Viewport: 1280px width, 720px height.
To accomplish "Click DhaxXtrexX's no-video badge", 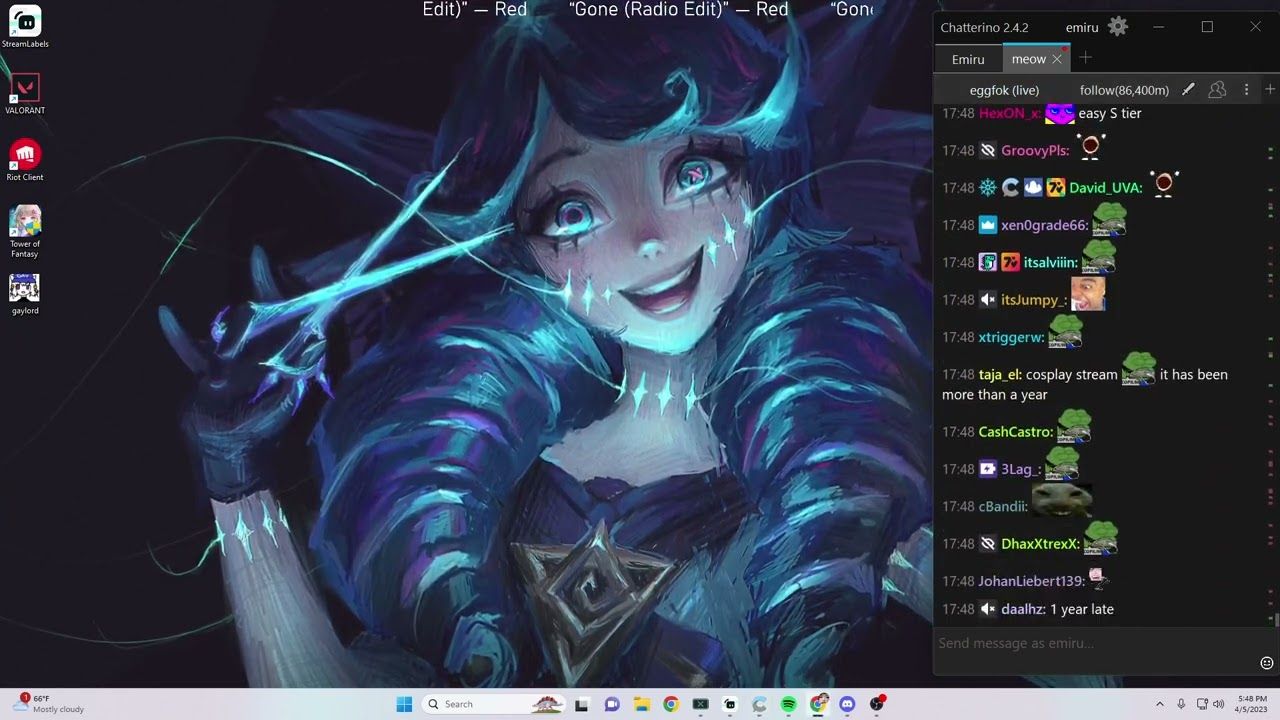I will point(987,543).
